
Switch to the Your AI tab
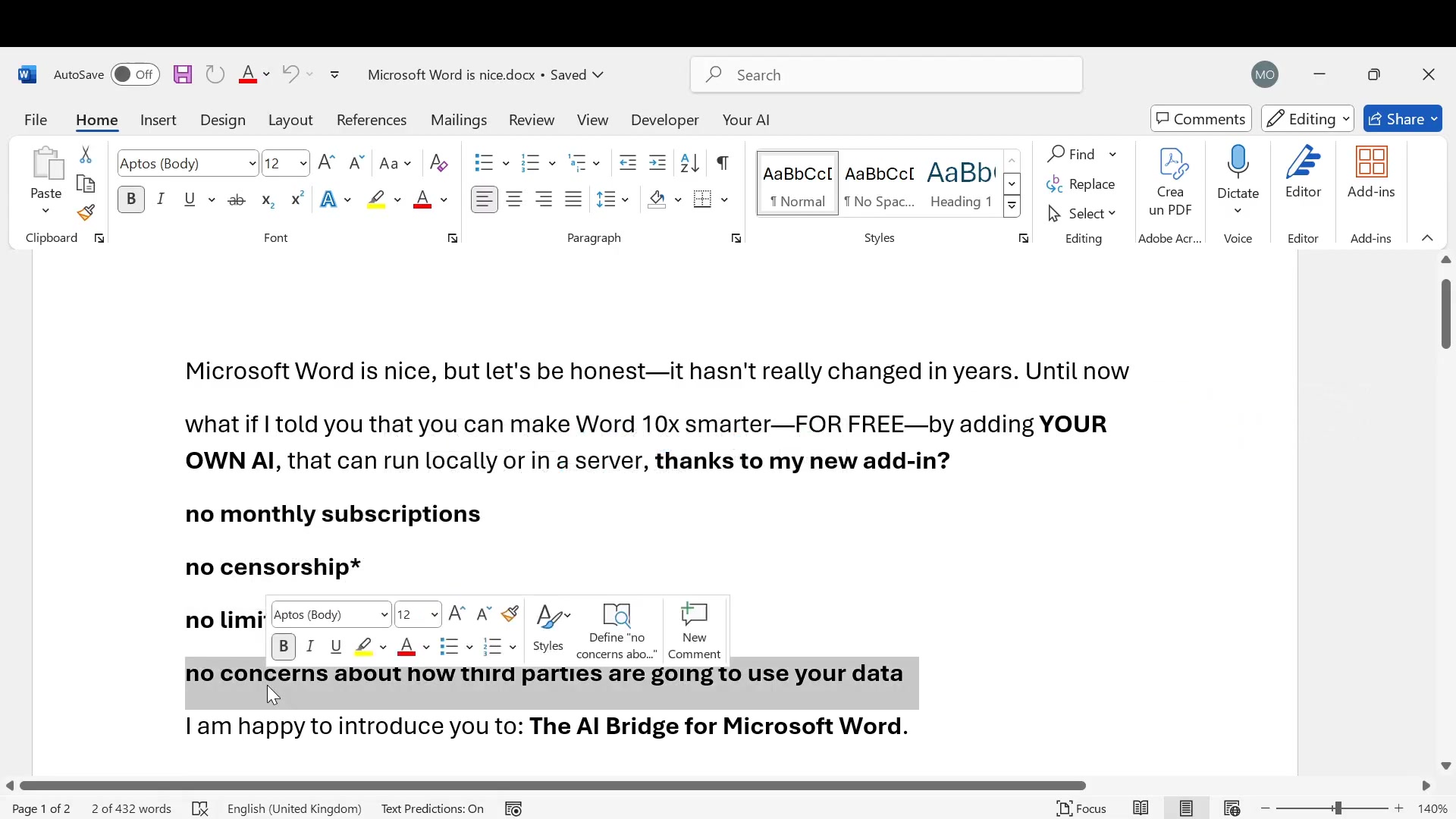click(746, 120)
